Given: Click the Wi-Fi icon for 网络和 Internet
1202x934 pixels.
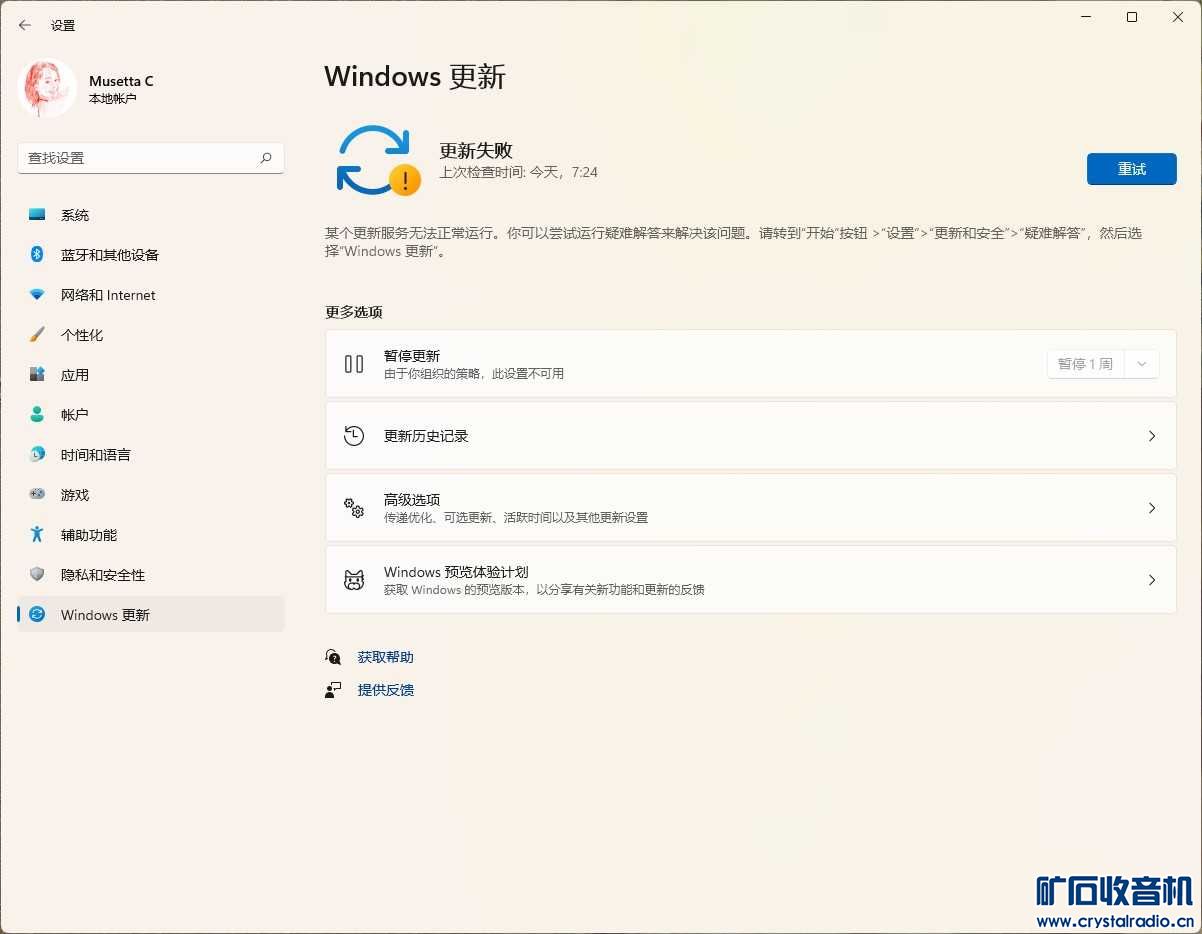Looking at the screenshot, I should pyautogui.click(x=37, y=295).
